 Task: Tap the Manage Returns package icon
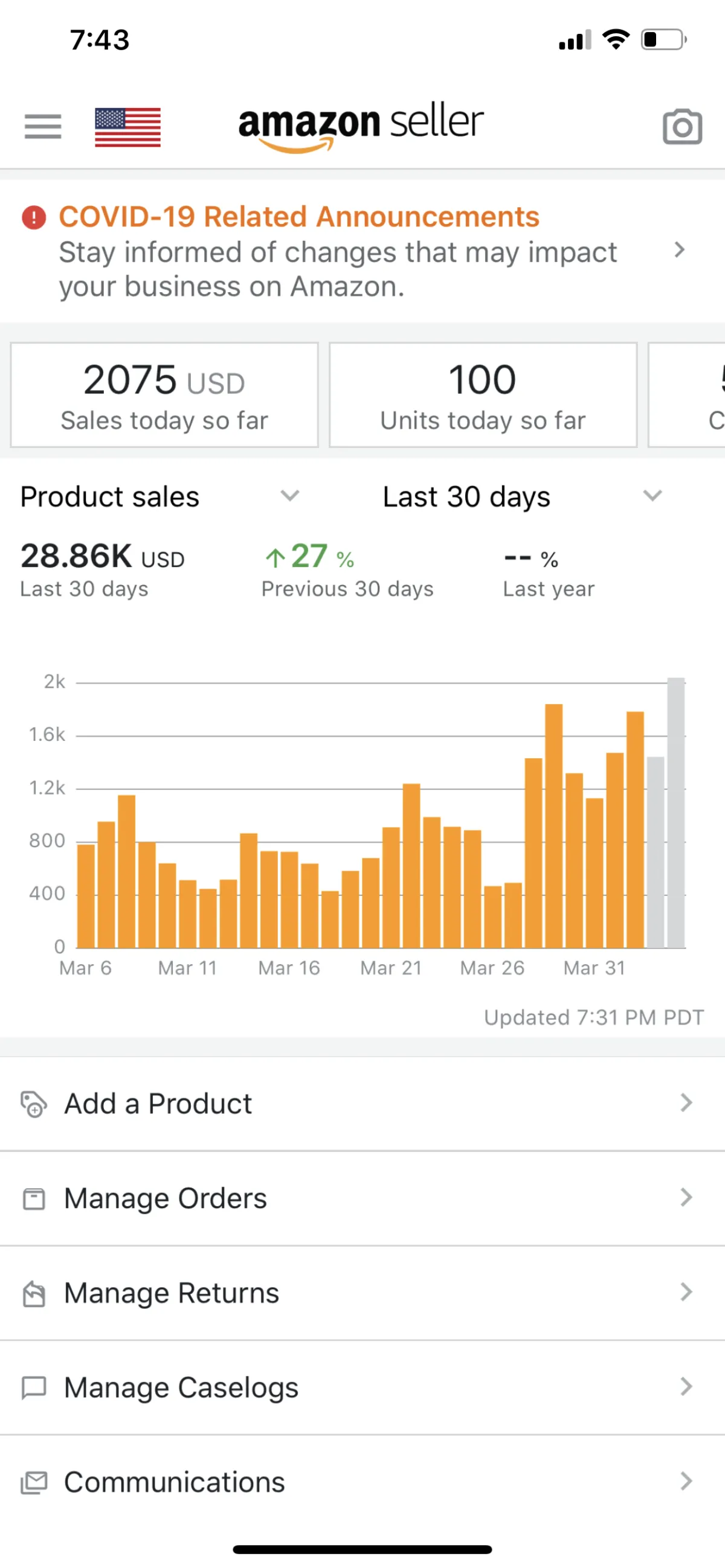(34, 1293)
